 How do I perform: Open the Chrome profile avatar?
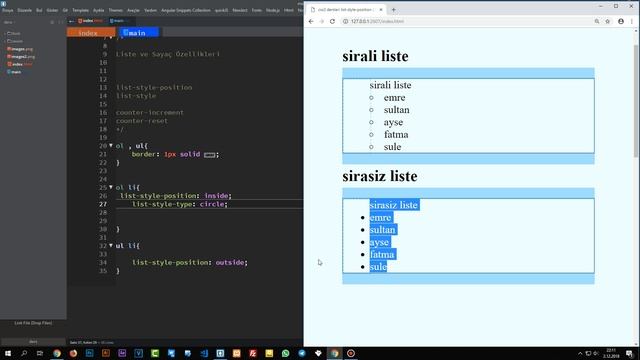[621, 21]
